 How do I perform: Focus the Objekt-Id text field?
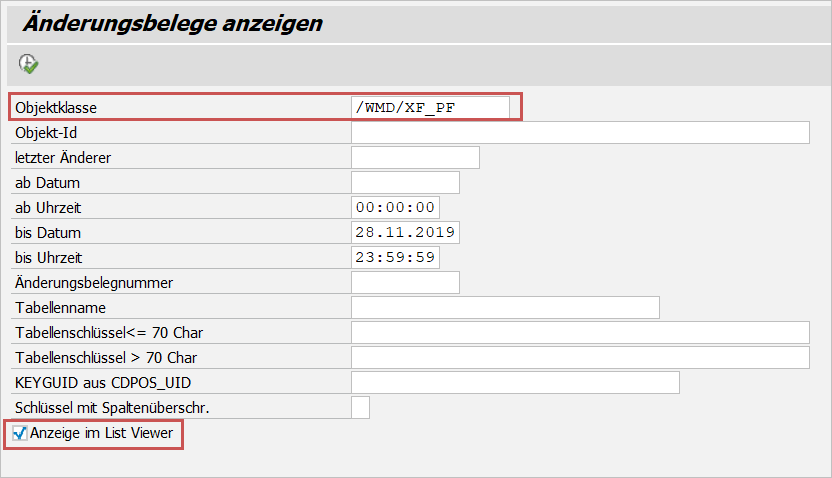tap(580, 133)
